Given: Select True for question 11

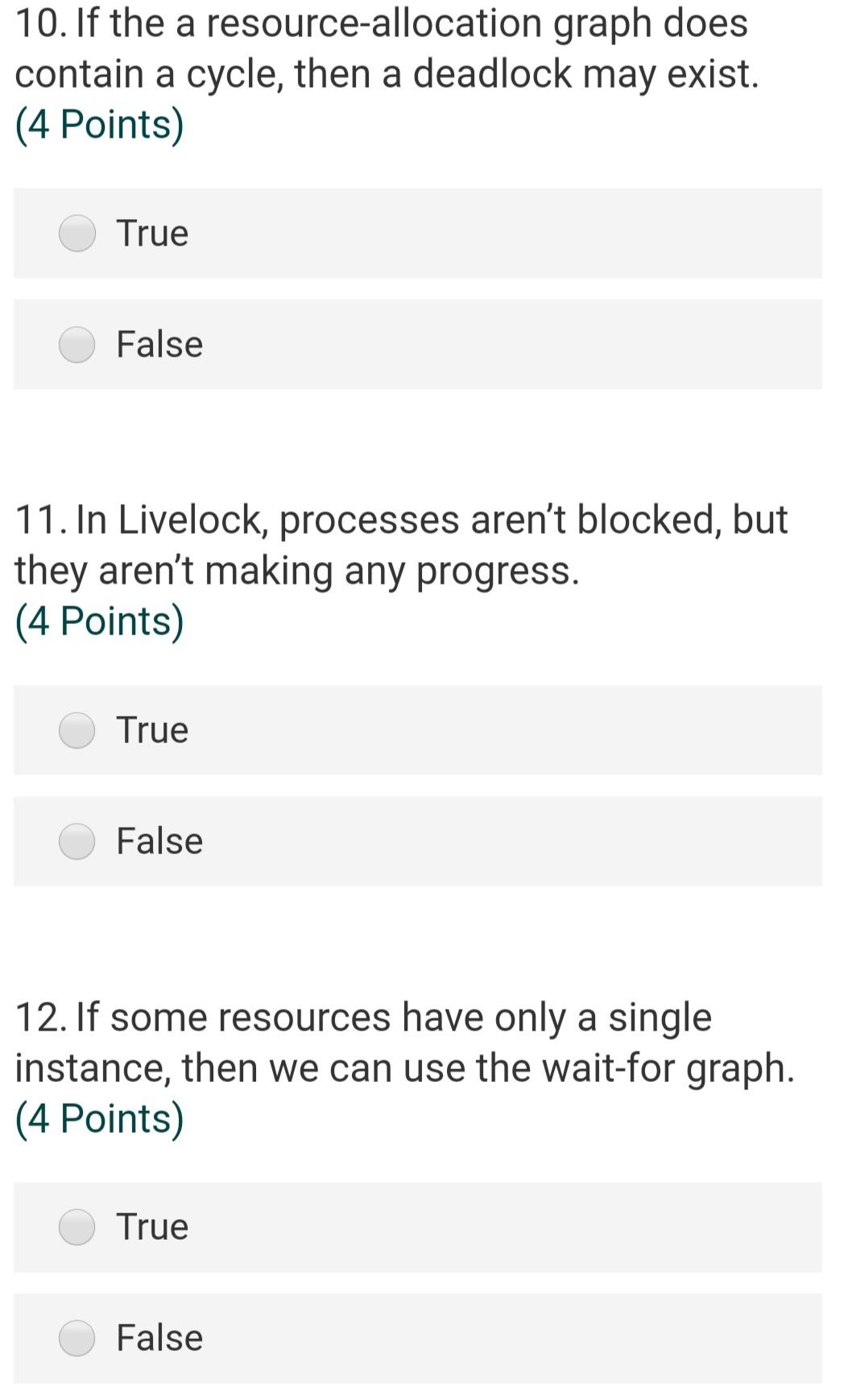Looking at the screenshot, I should 77,730.
